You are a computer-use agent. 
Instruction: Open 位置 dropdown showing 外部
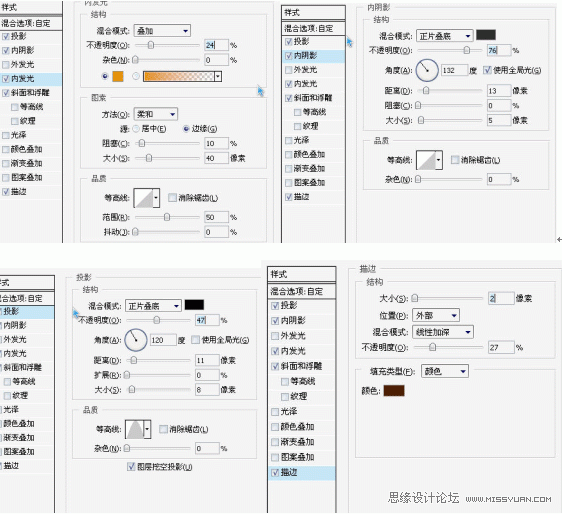[436, 315]
